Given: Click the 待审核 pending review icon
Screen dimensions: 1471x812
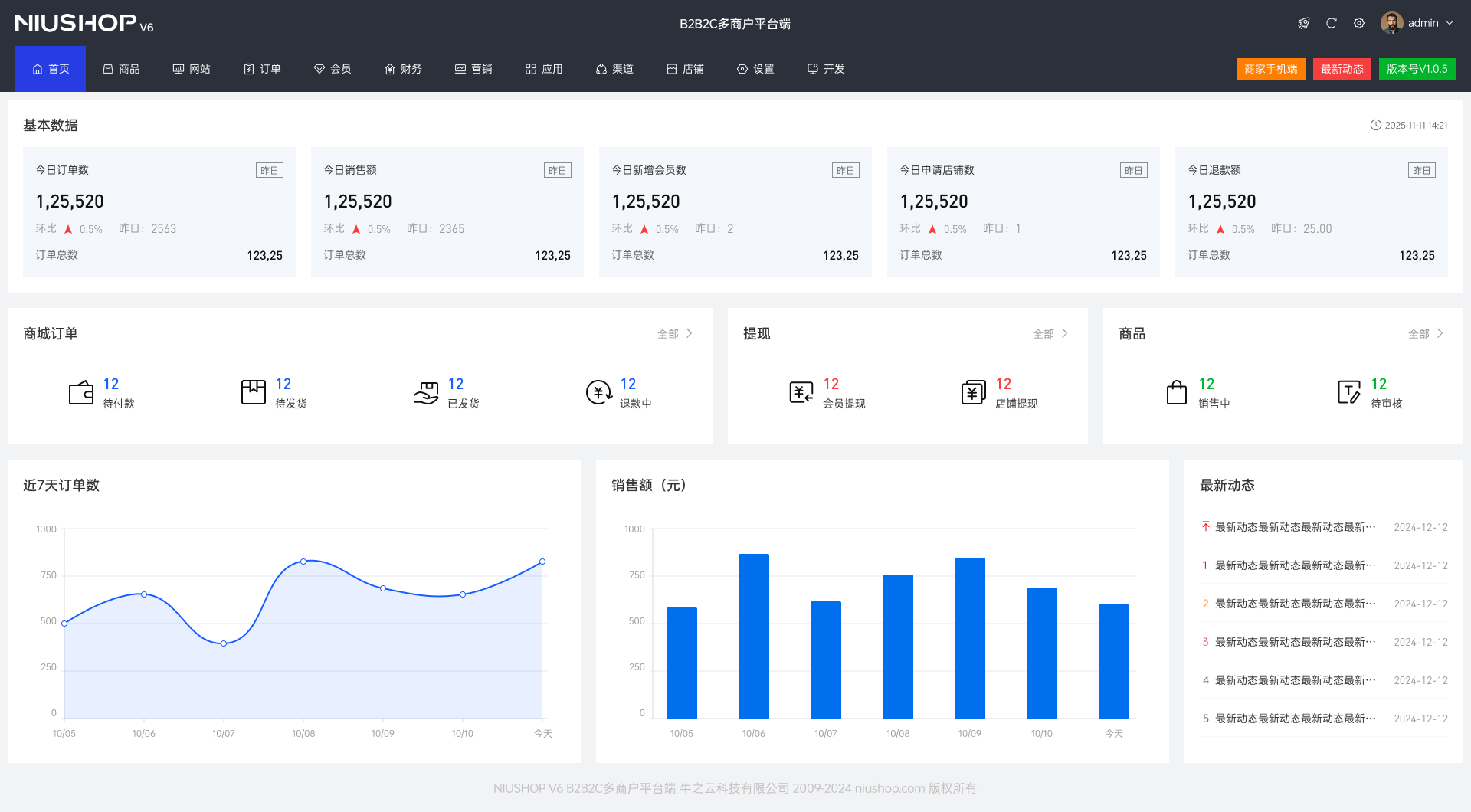Looking at the screenshot, I should (1348, 391).
